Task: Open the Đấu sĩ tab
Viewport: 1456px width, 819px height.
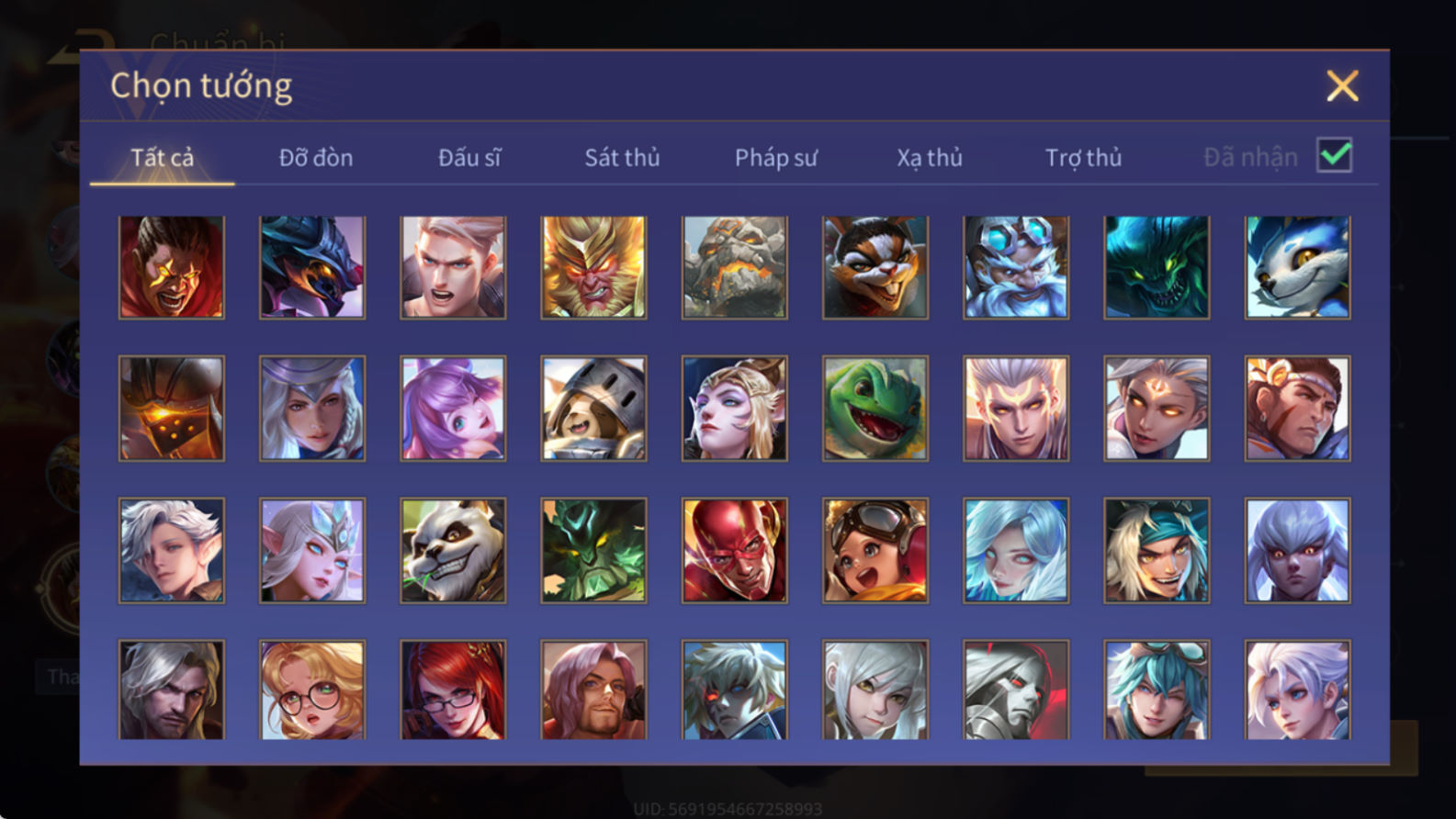Action: click(x=469, y=158)
